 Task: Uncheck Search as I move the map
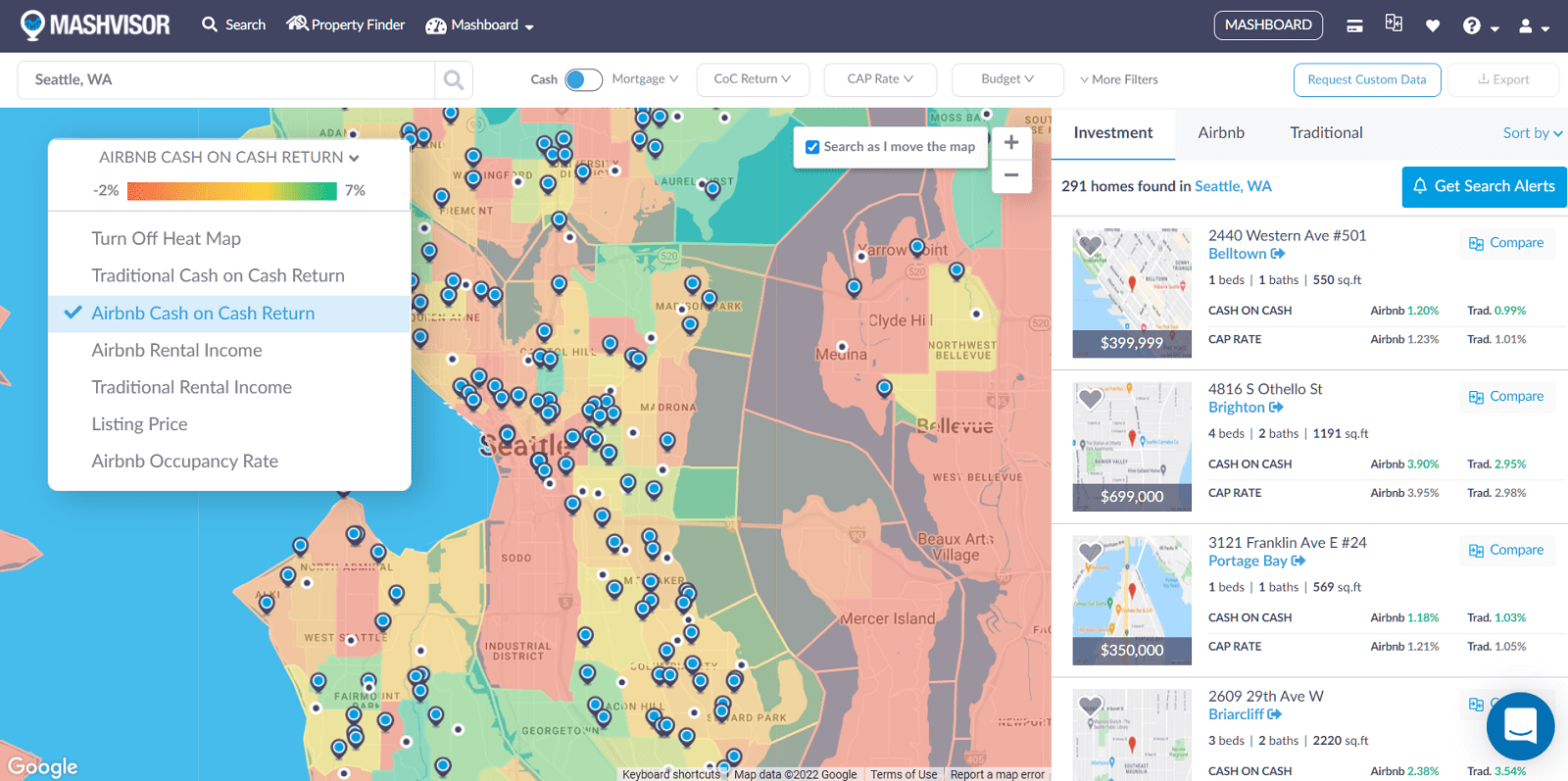pyautogui.click(x=812, y=147)
